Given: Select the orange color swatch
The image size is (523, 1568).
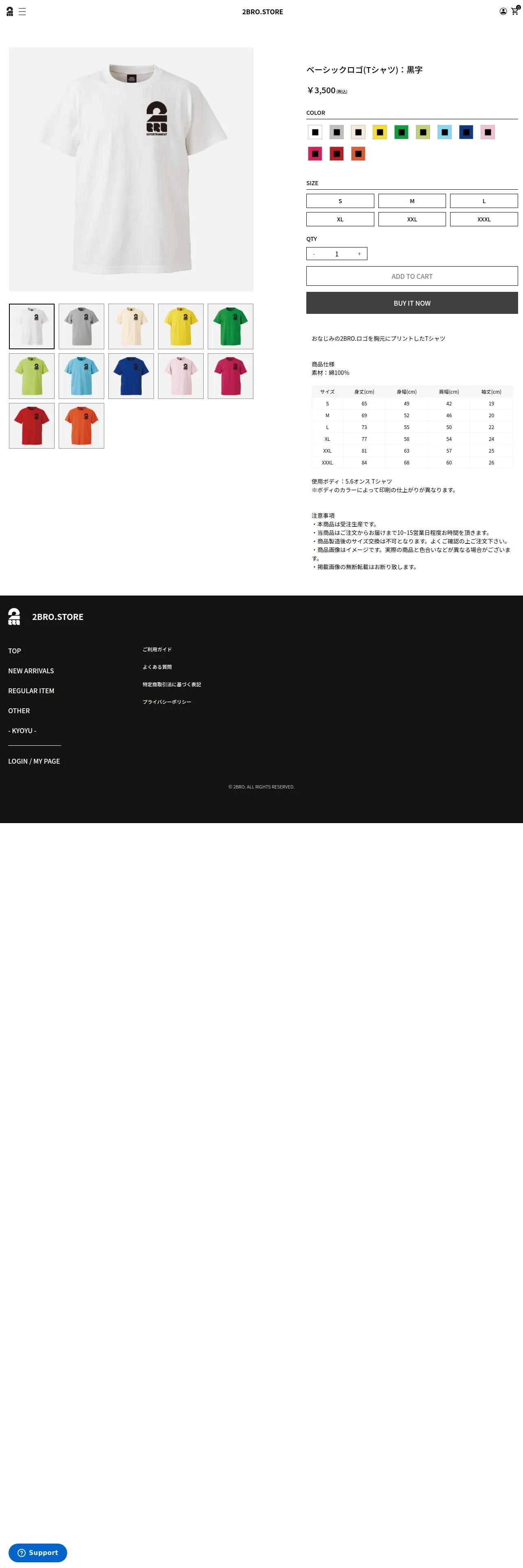Looking at the screenshot, I should point(358,153).
